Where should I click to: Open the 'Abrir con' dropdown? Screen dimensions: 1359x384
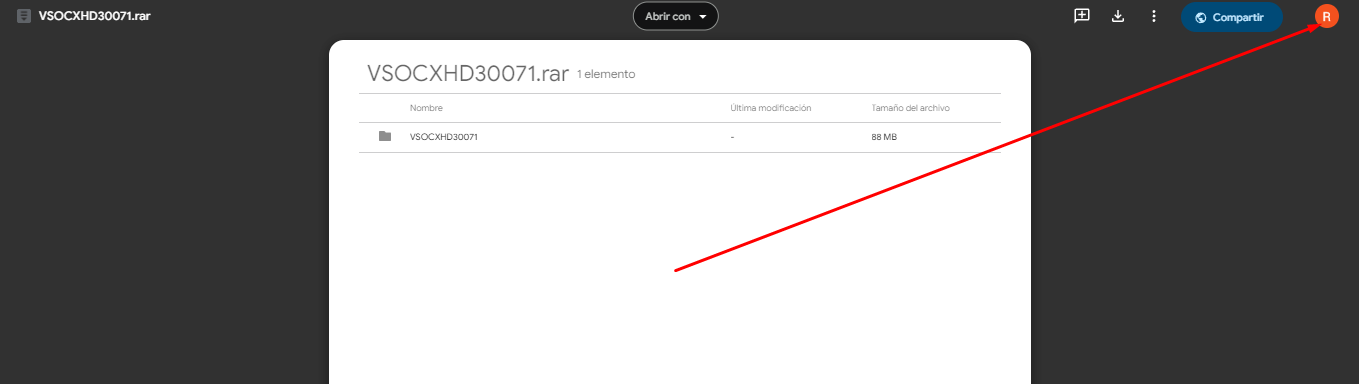676,17
